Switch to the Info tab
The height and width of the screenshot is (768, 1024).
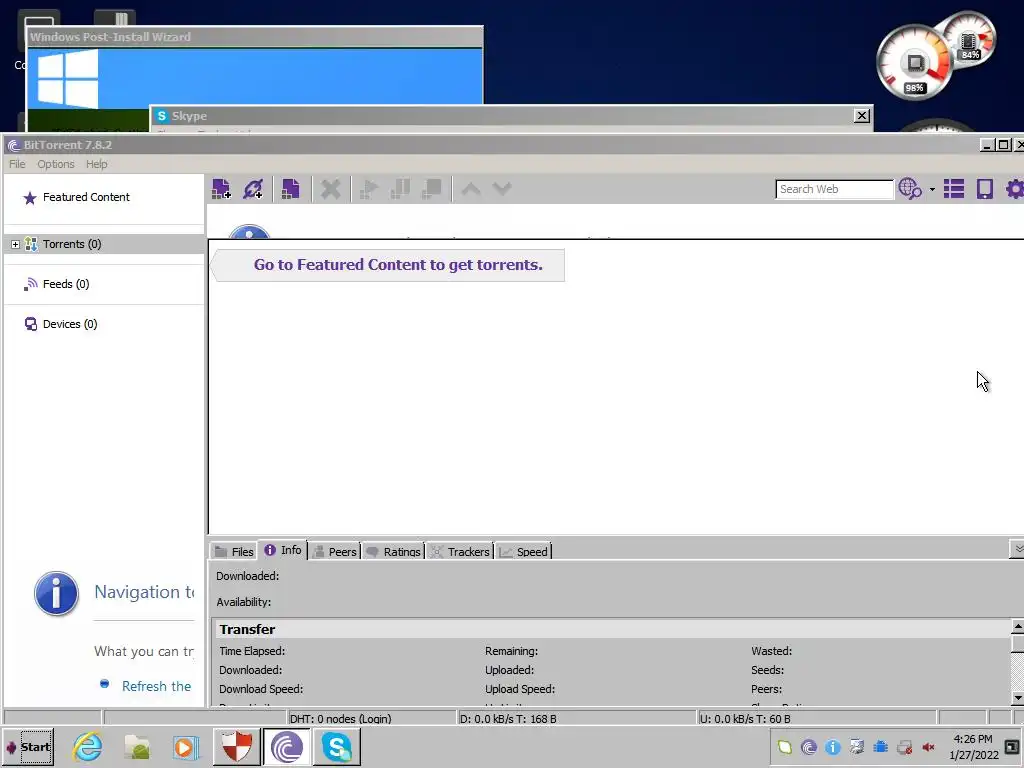click(x=283, y=551)
